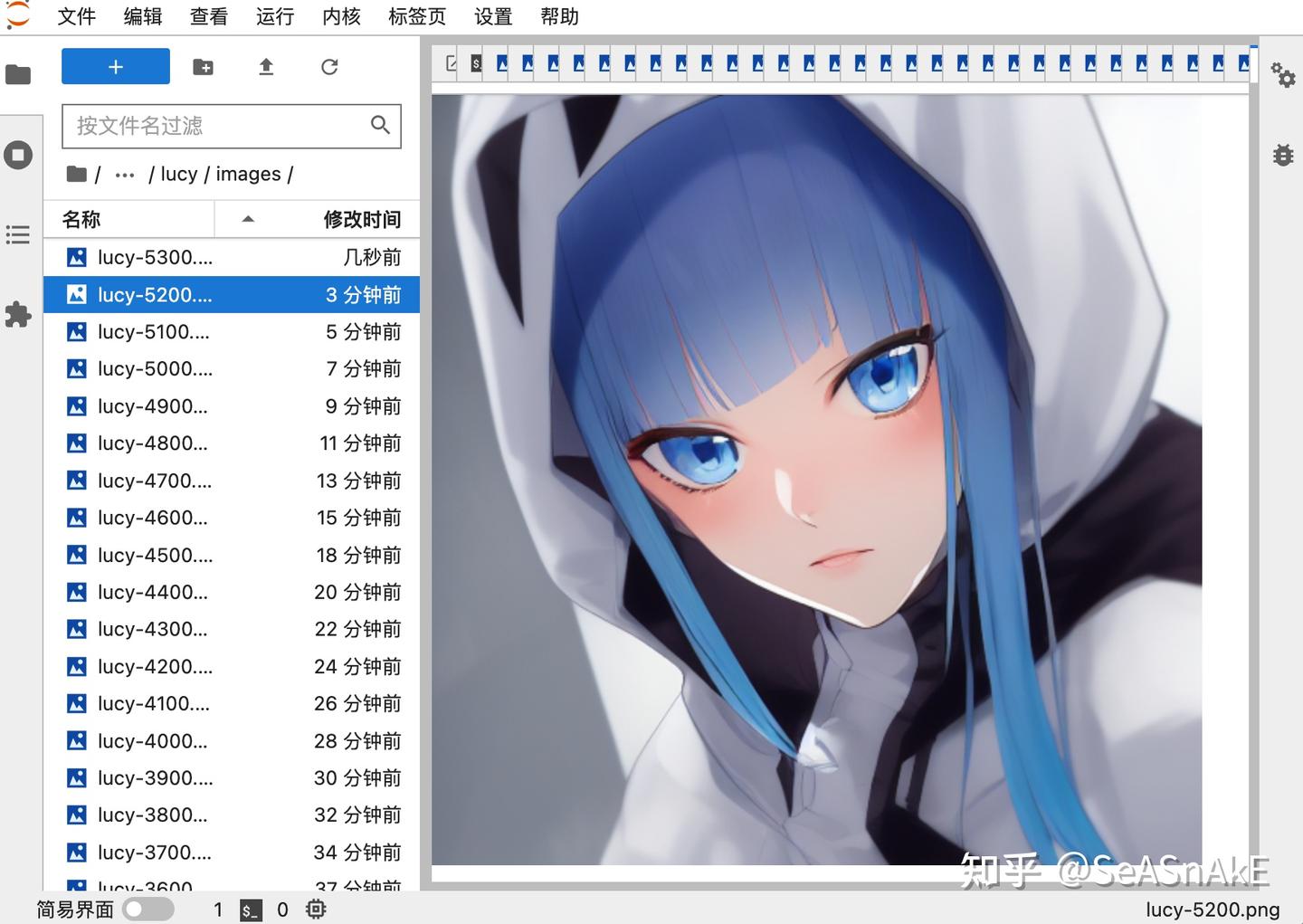Refresh the file list
Viewport: 1303px width, 924px height.
pyautogui.click(x=329, y=66)
